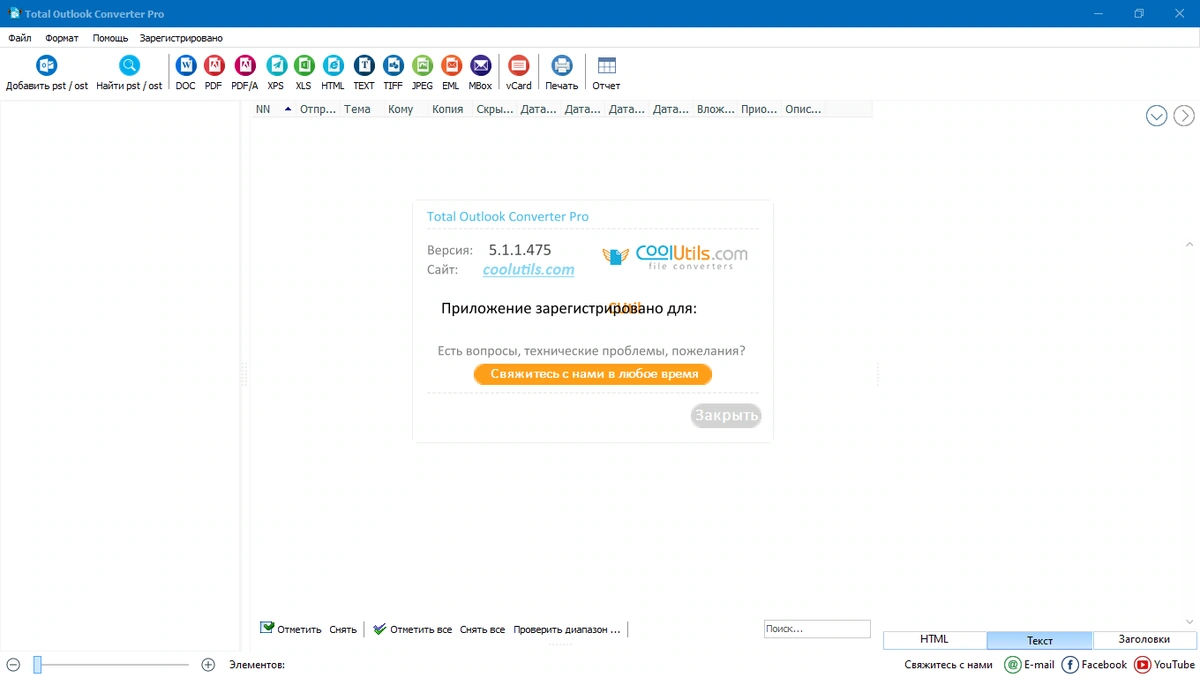This screenshot has height=678, width=1200.
Task: Click search (Поиск) input field
Action: (x=817, y=629)
